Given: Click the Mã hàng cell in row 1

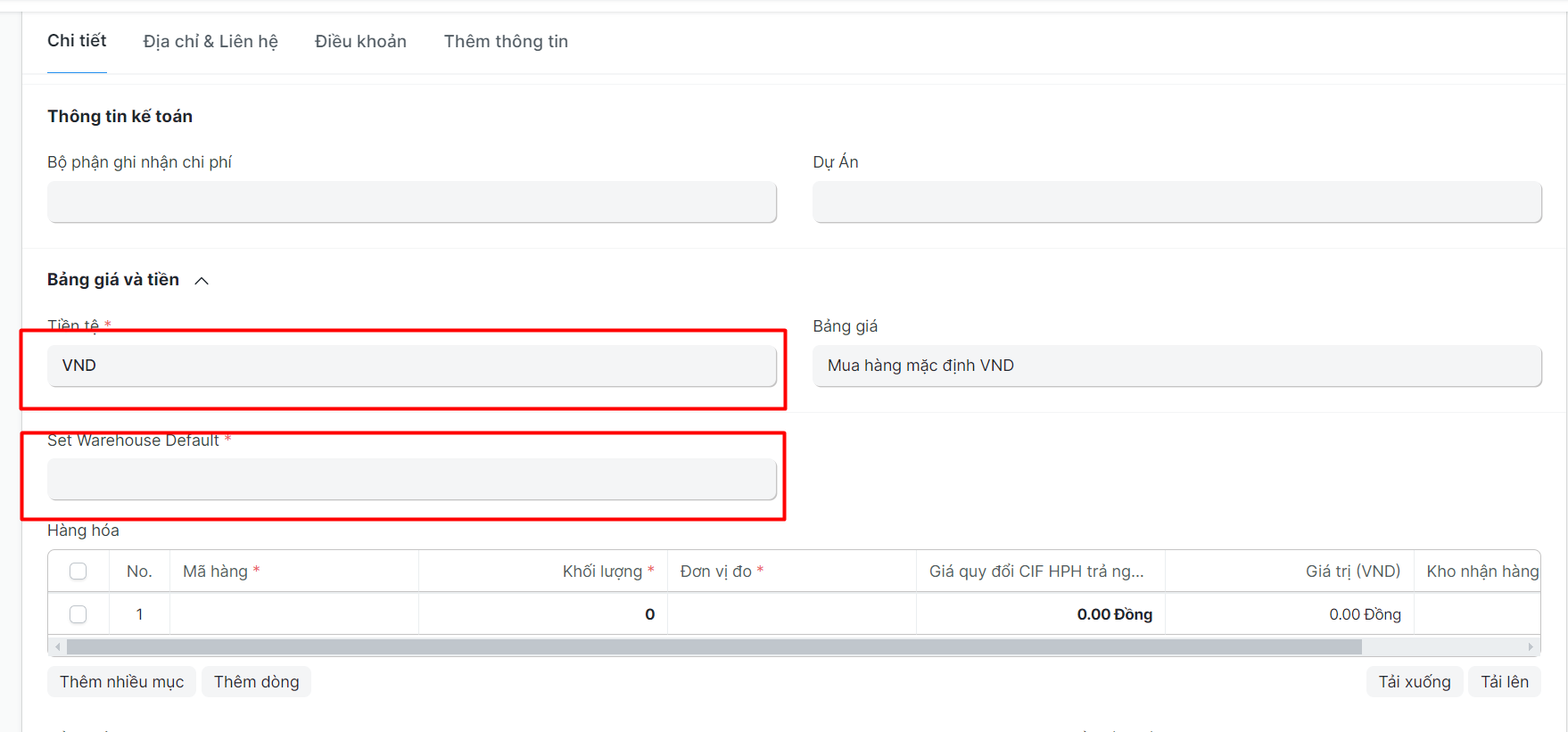Looking at the screenshot, I should (293, 614).
